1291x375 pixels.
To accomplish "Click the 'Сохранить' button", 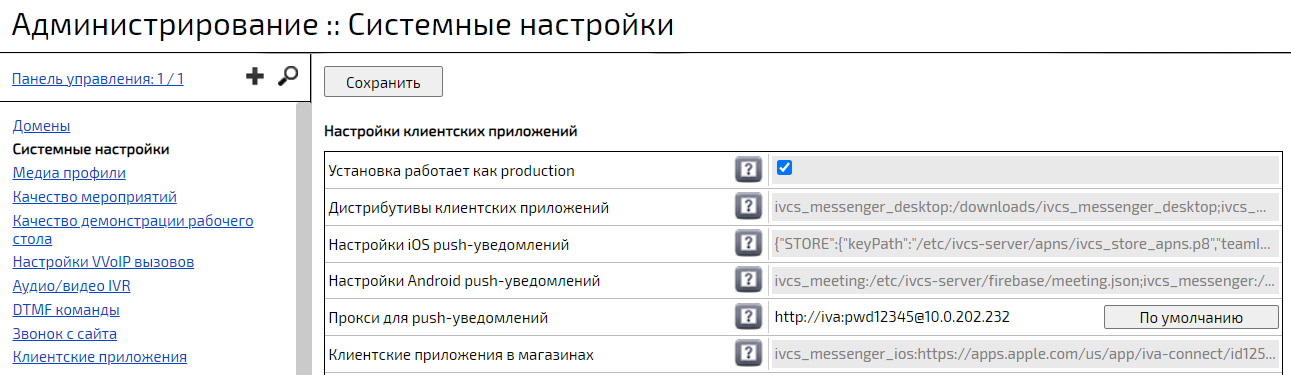I will click(383, 82).
